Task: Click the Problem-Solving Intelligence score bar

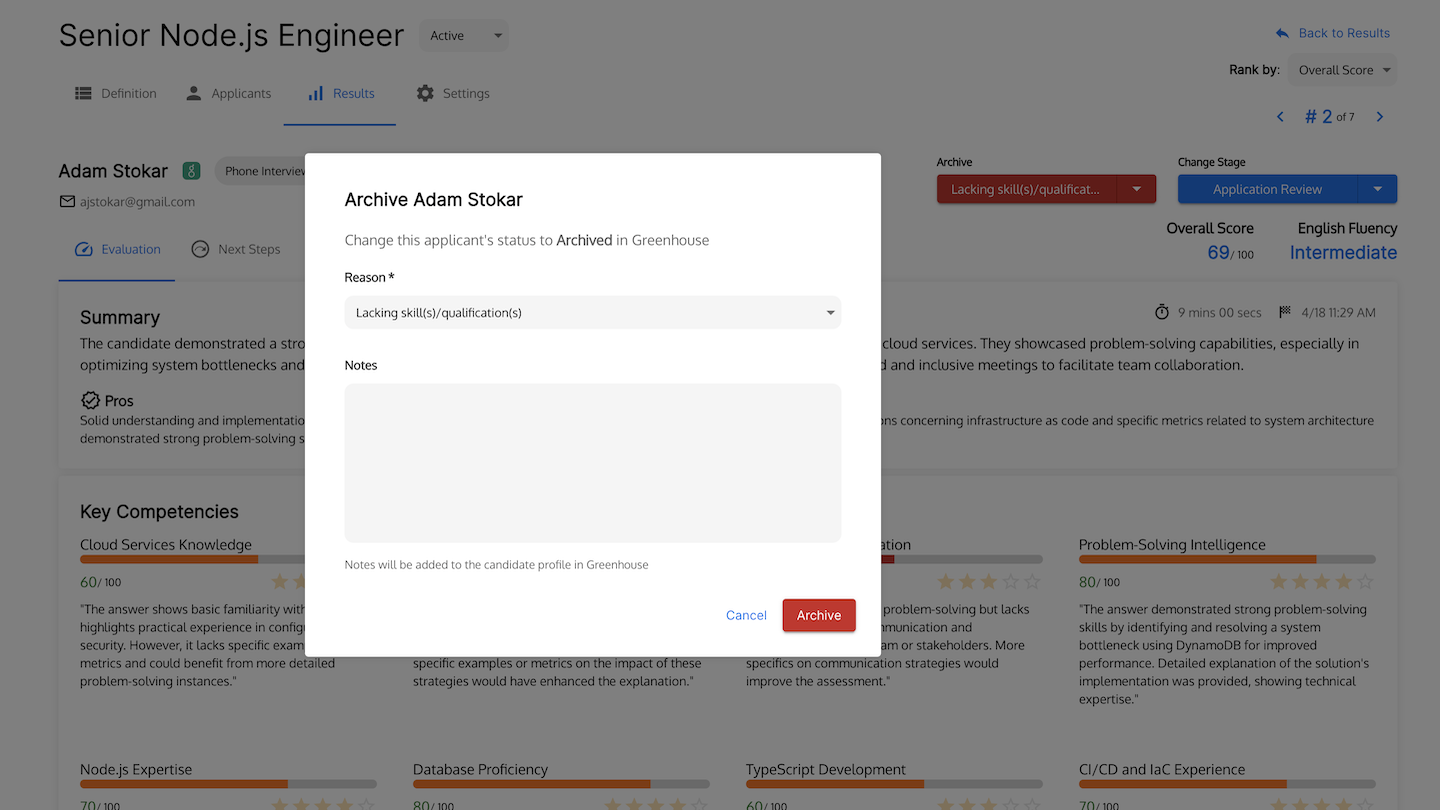Action: point(1226,559)
